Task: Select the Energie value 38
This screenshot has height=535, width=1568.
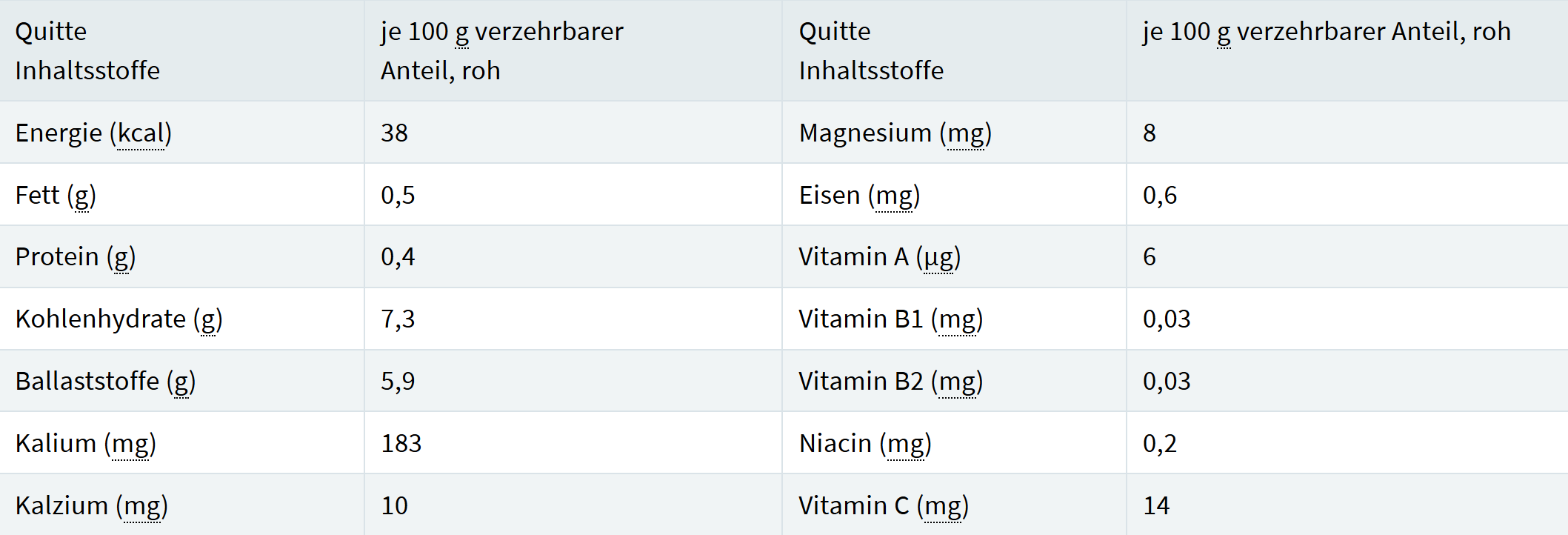Action: pos(394,133)
